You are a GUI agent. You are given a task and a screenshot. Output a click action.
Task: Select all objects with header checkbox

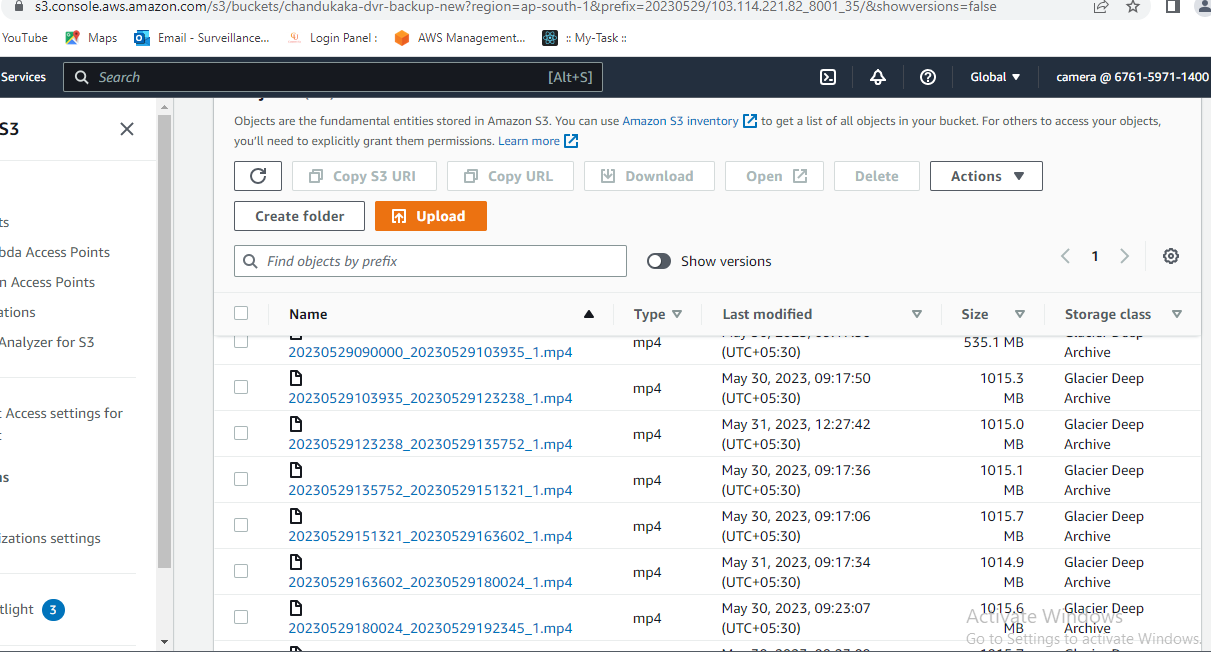pos(241,313)
